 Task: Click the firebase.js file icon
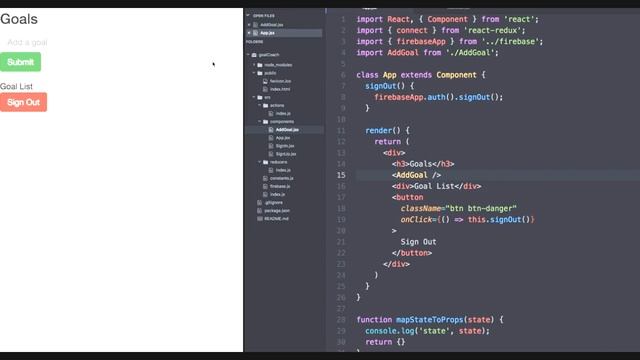(265, 186)
